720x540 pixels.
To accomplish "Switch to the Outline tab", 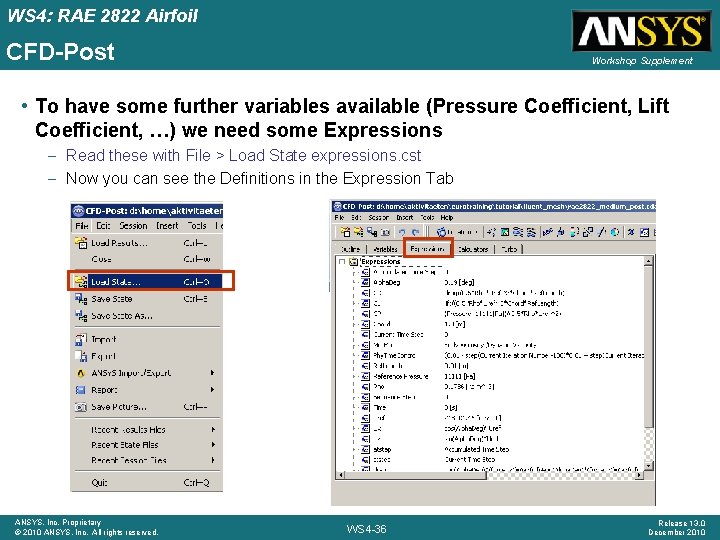I will coord(350,249).
